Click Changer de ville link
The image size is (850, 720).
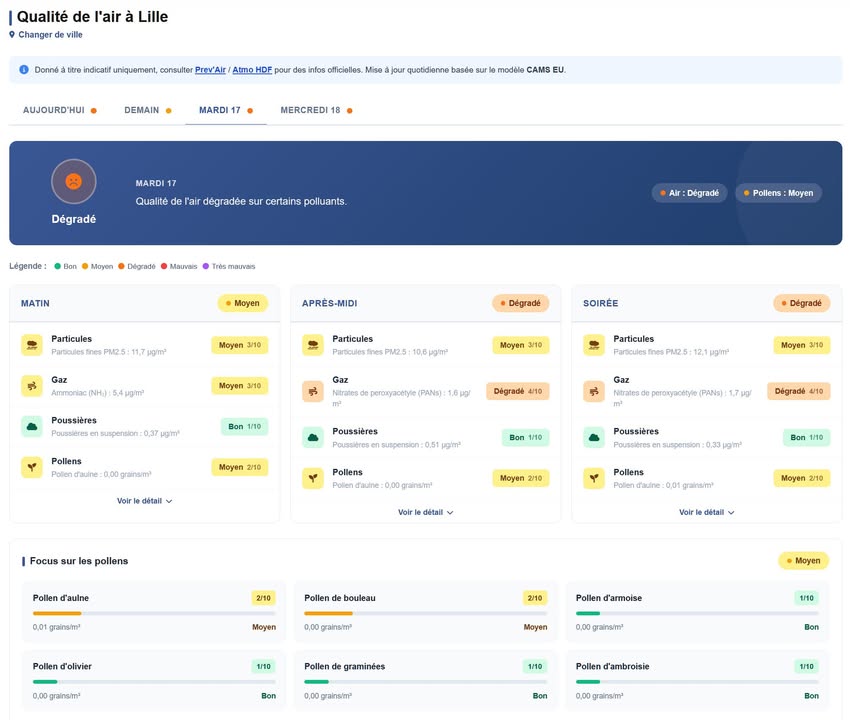(50, 35)
